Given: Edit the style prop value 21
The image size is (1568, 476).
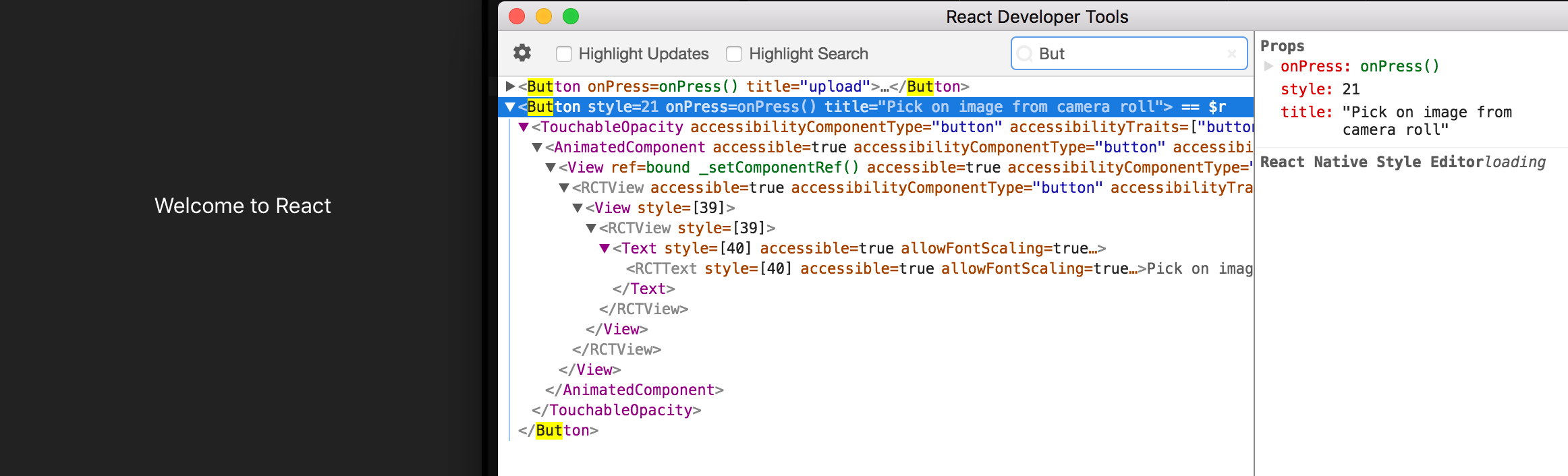Looking at the screenshot, I should (1351, 89).
